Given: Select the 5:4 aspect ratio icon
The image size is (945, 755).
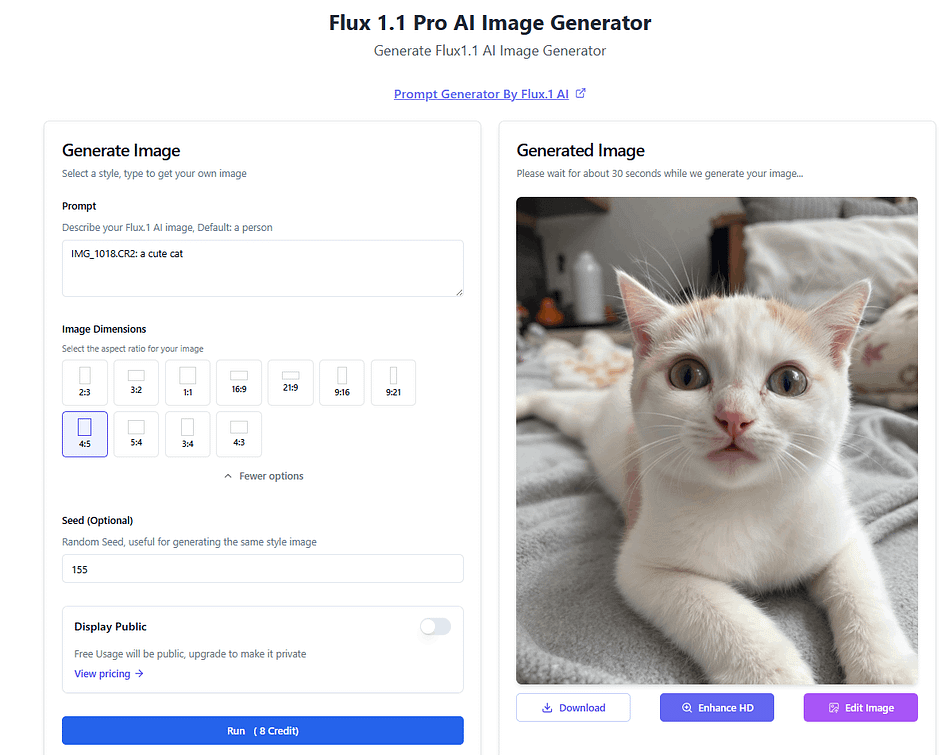Looking at the screenshot, I should [x=136, y=434].
